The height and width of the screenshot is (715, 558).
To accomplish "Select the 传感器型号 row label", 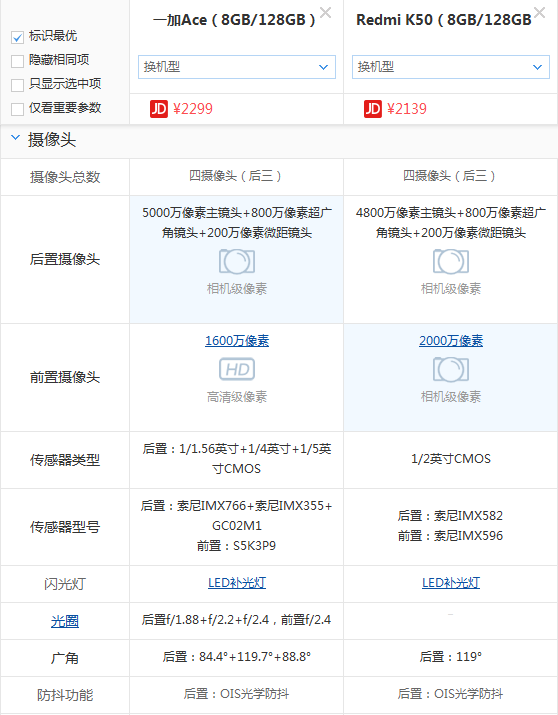I will pyautogui.click(x=65, y=527).
